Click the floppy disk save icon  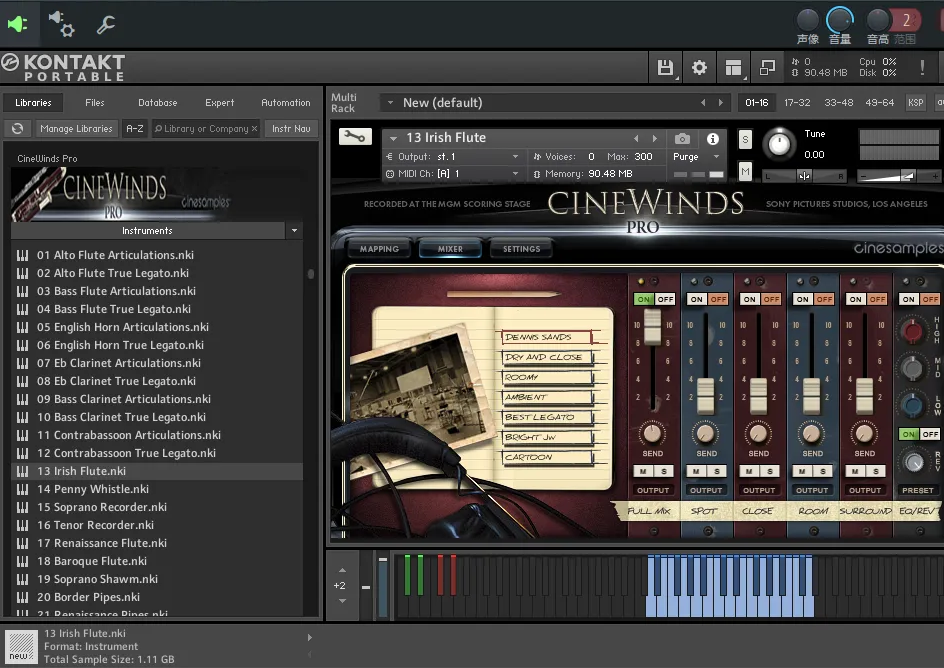click(665, 67)
